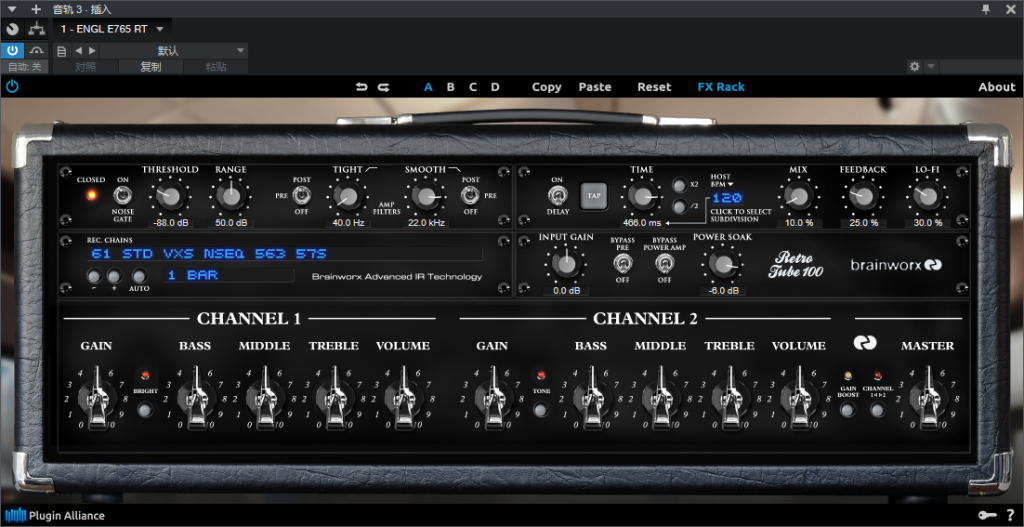The height and width of the screenshot is (527, 1024).
Task: Select settings slot A
Action: (x=428, y=87)
